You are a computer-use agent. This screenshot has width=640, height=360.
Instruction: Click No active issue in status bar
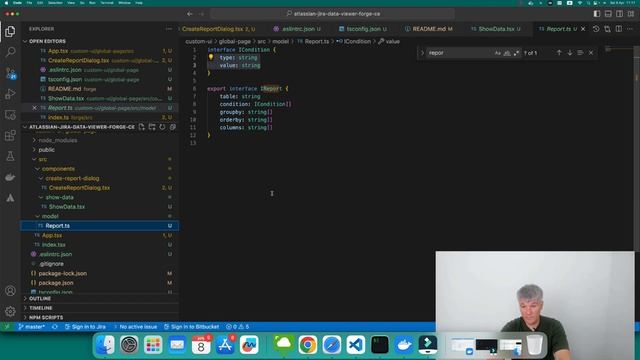tap(136, 327)
